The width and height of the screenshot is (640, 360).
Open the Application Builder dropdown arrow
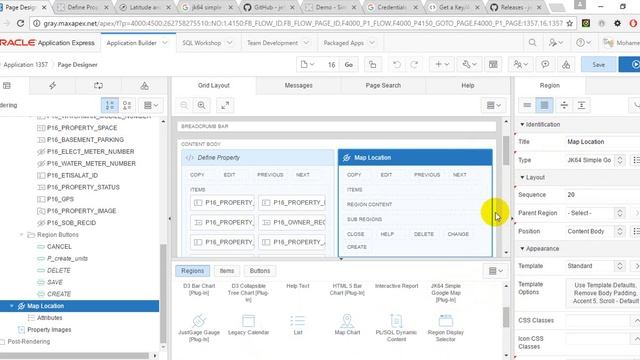coord(165,42)
